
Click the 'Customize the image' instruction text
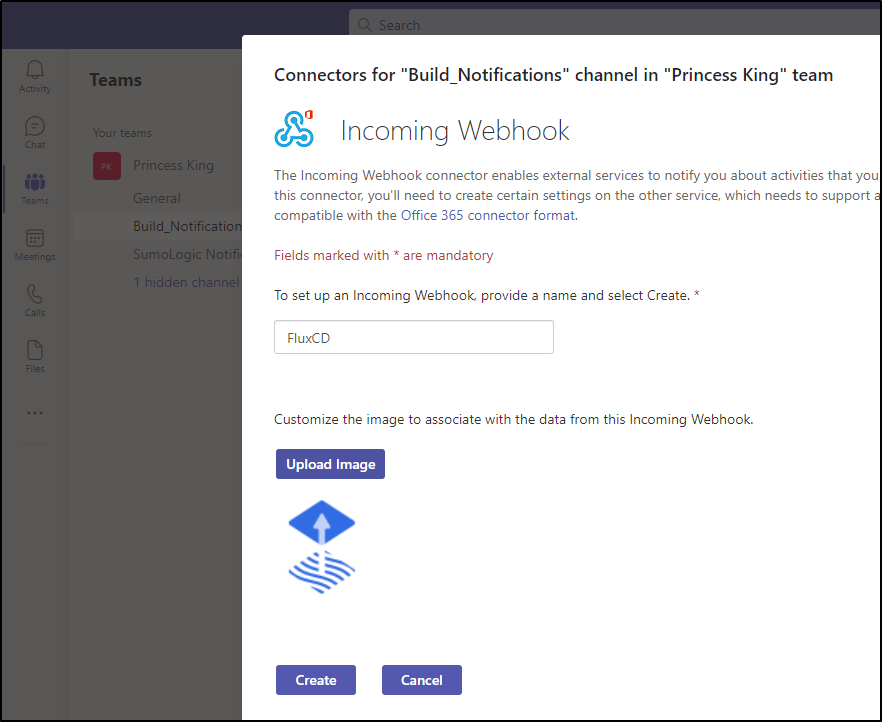pos(514,419)
